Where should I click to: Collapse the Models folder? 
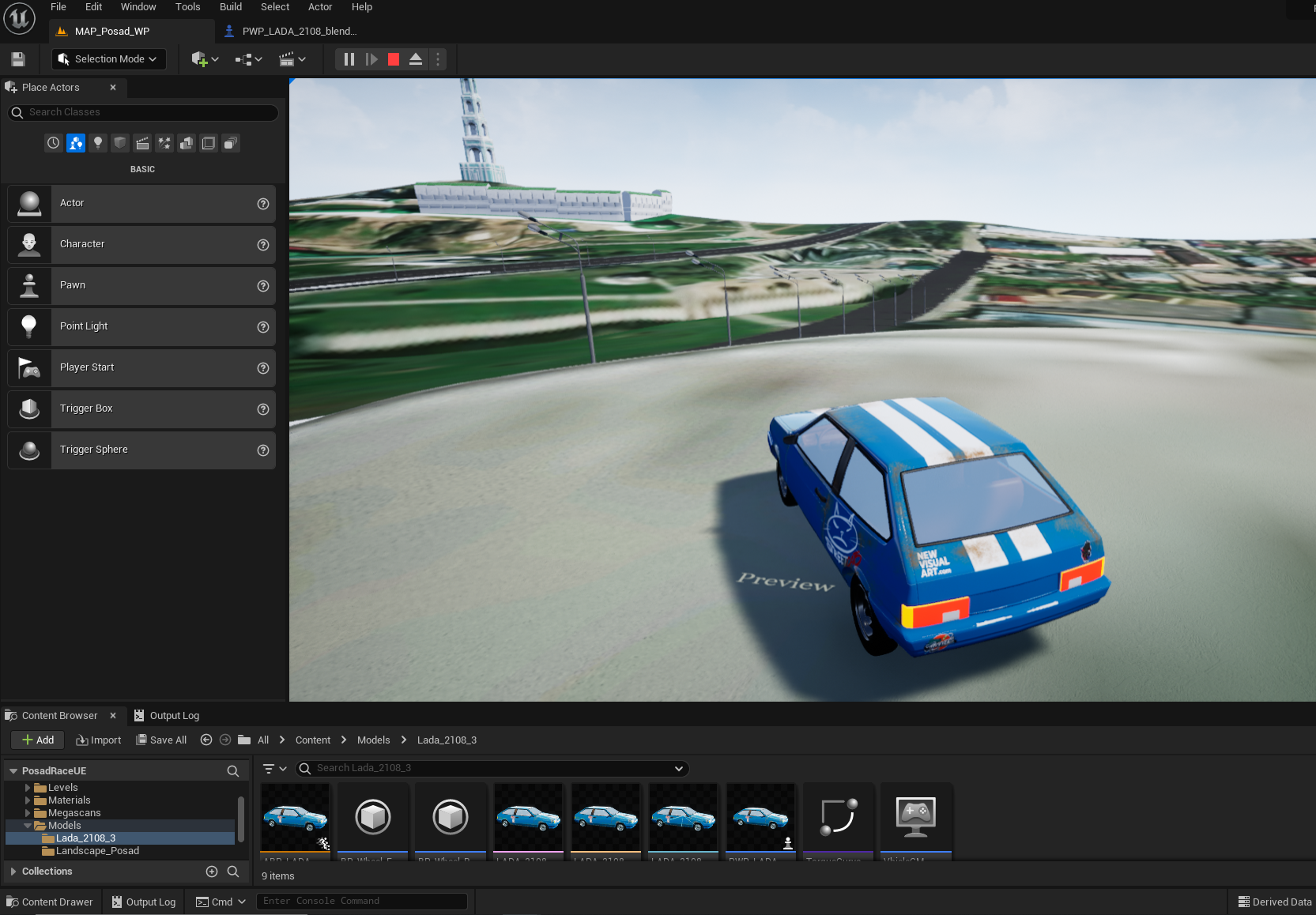tap(28, 826)
